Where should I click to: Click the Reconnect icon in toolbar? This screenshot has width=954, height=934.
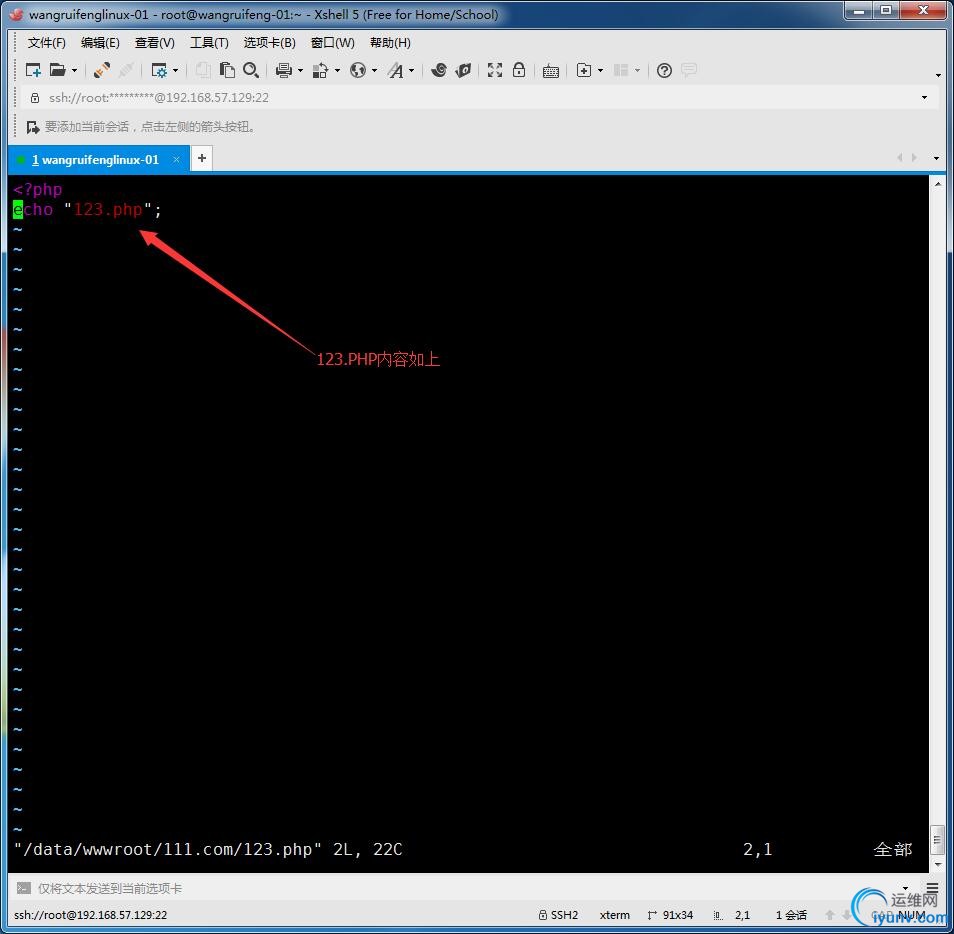coord(102,70)
